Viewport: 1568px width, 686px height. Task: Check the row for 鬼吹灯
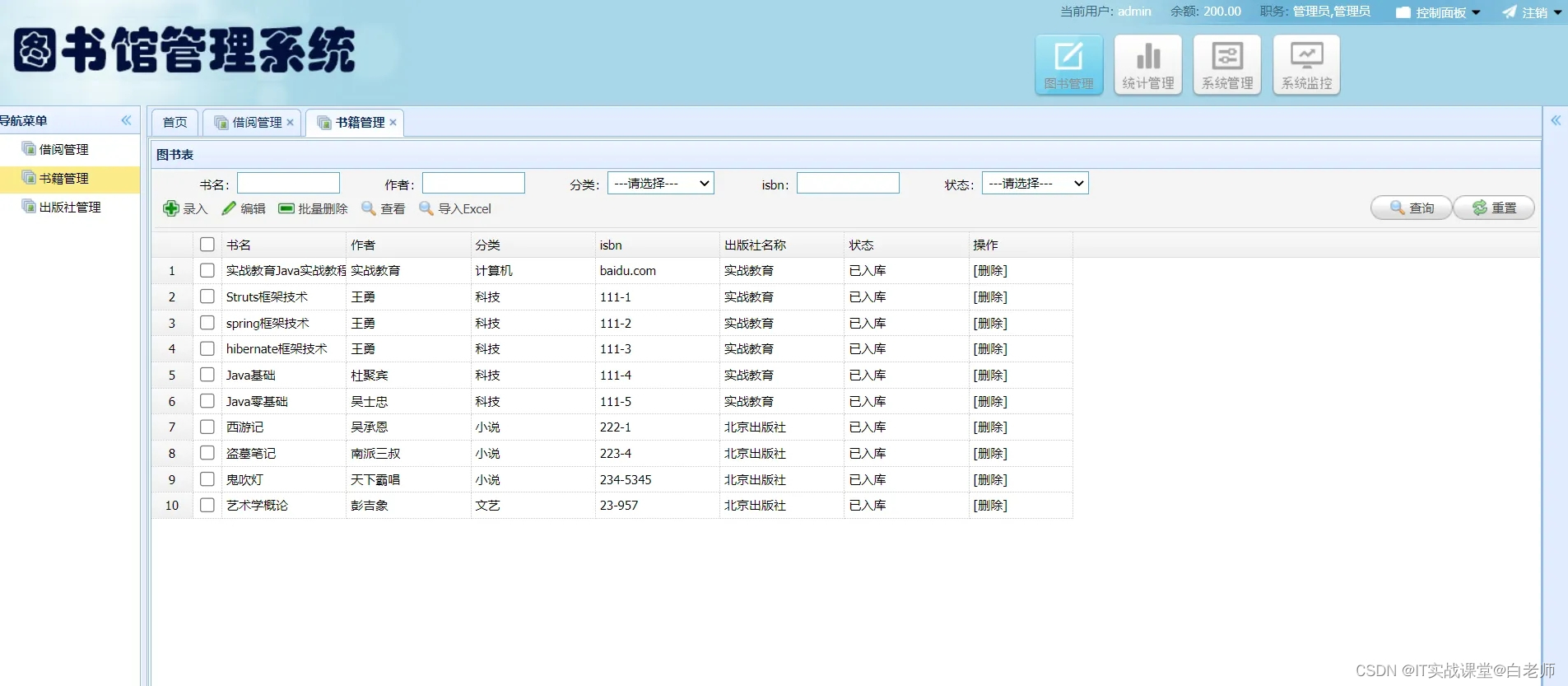tap(207, 479)
